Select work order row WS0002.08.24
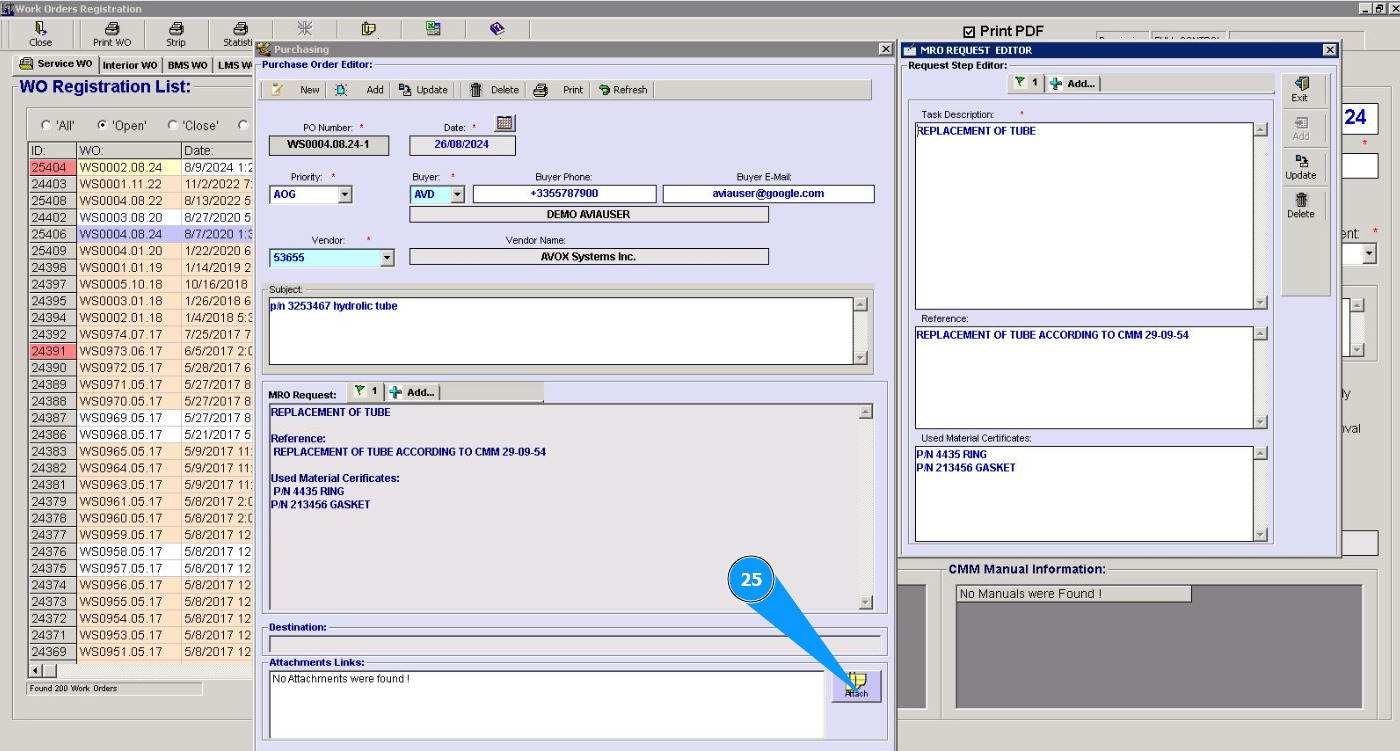This screenshot has width=1400, height=751. point(140,167)
